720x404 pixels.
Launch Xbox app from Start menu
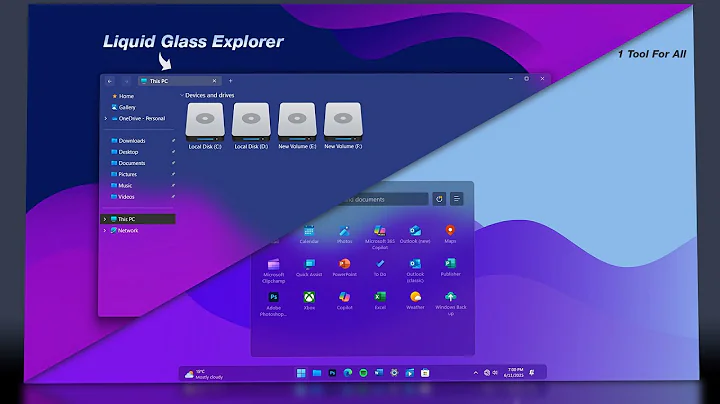[x=309, y=301]
